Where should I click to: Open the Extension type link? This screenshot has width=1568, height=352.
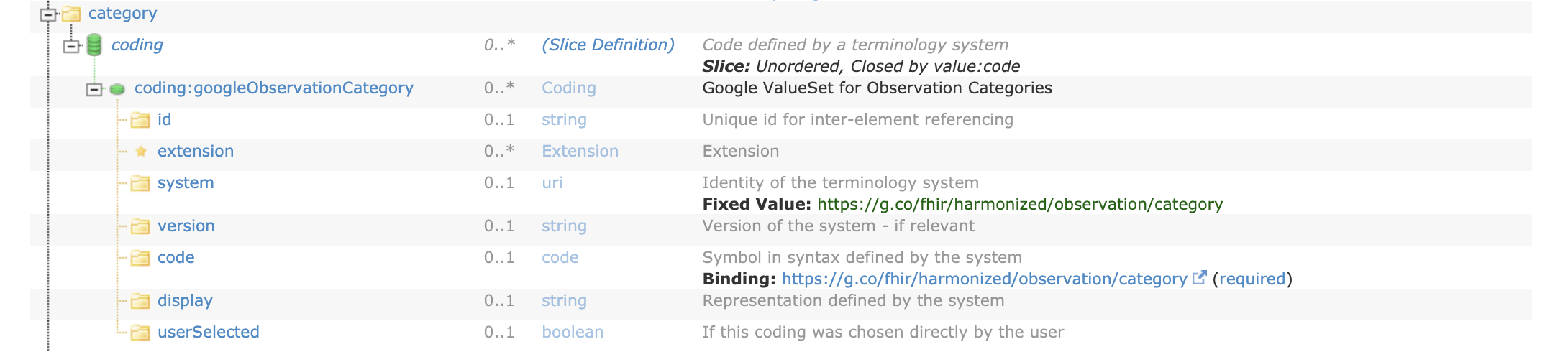(580, 151)
